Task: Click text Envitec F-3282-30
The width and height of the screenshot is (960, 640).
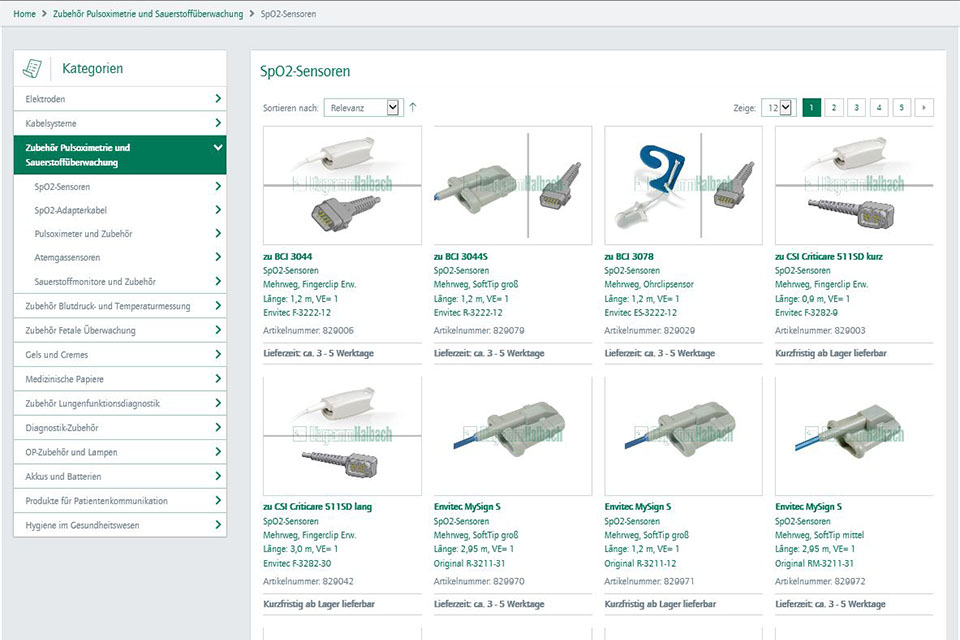Action: tap(297, 563)
